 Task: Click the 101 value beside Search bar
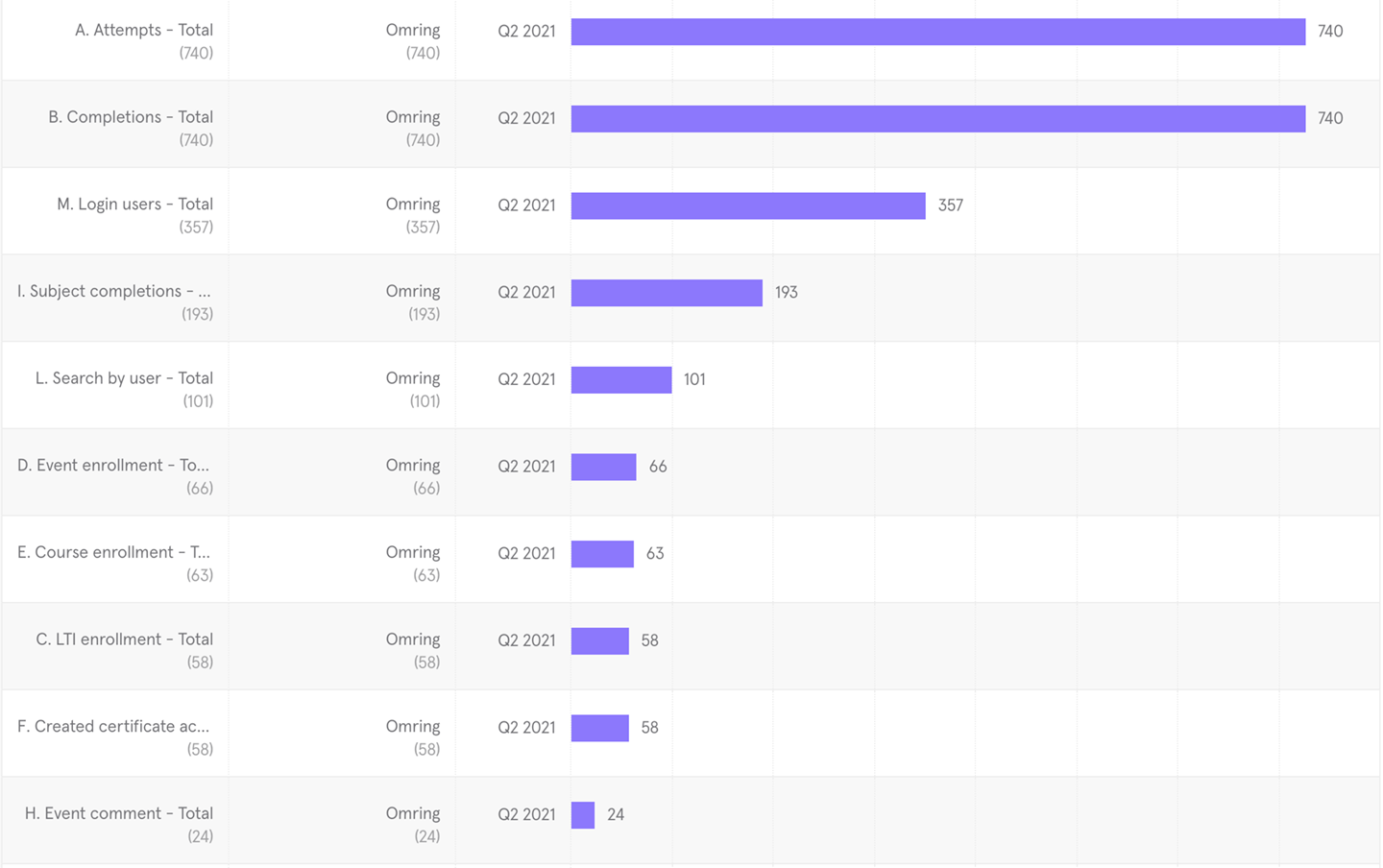pyautogui.click(x=694, y=380)
